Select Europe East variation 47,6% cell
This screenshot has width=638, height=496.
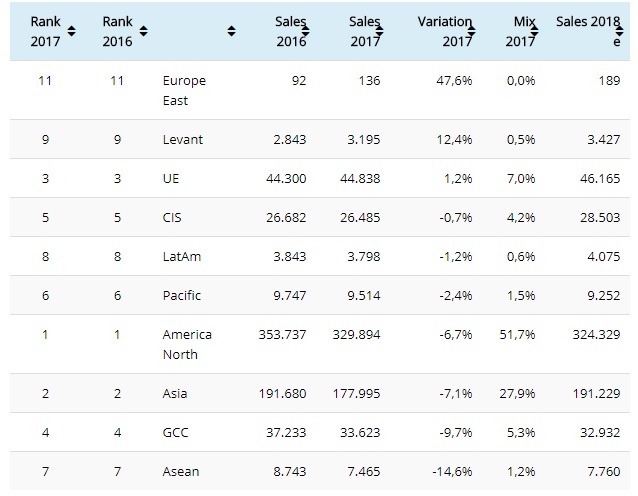coord(453,80)
